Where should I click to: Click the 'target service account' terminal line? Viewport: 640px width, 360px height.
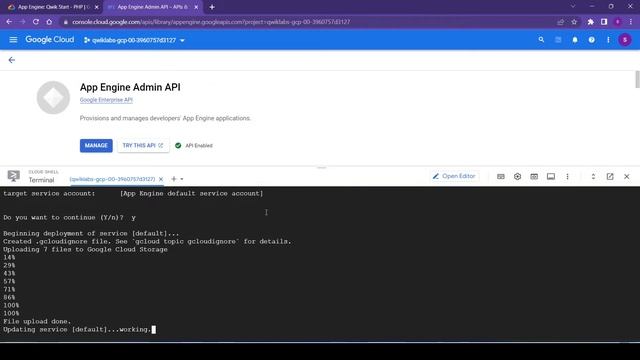(133, 193)
